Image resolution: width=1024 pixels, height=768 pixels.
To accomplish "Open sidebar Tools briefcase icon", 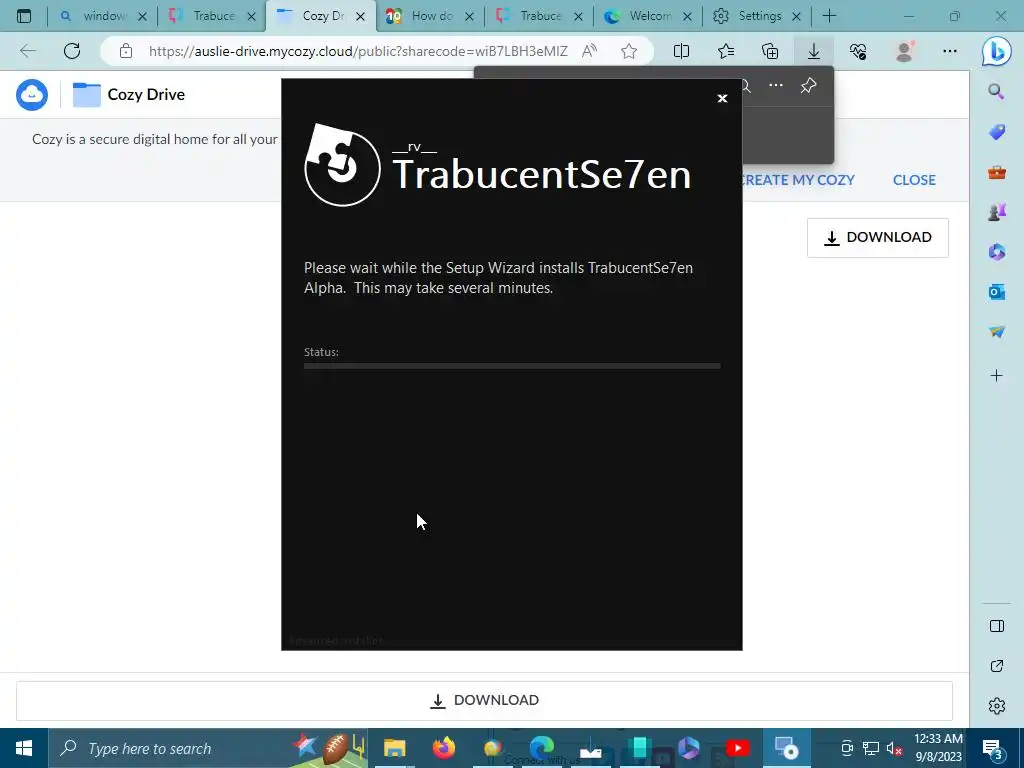I will pyautogui.click(x=996, y=172).
